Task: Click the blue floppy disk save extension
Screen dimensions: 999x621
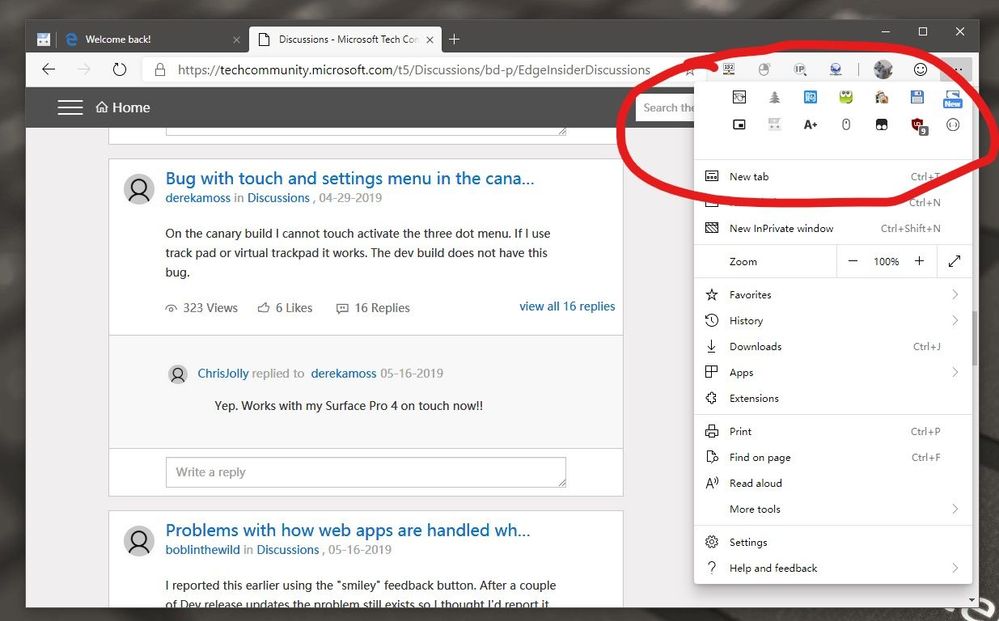Action: tap(917, 97)
